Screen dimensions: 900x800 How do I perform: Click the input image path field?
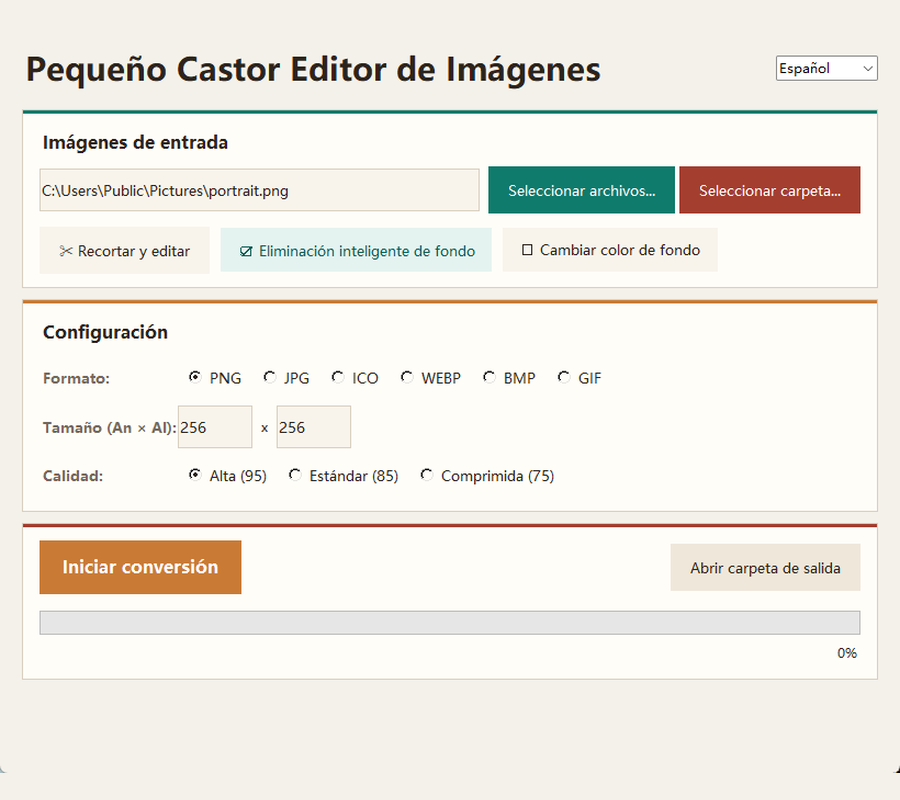click(259, 190)
